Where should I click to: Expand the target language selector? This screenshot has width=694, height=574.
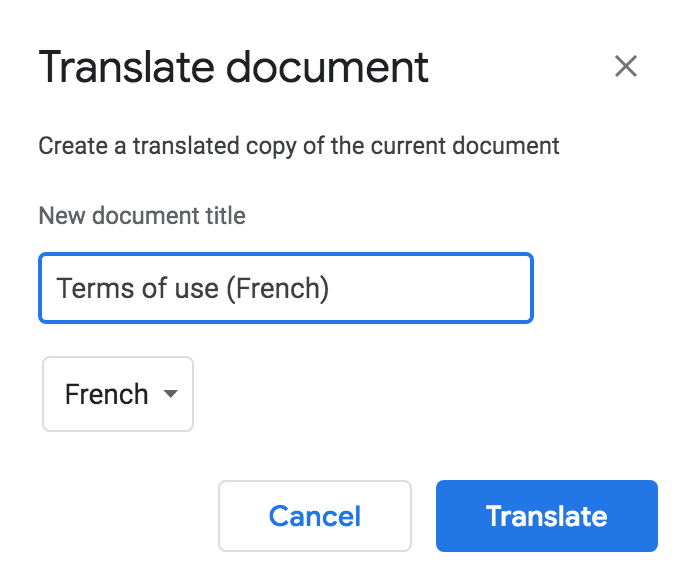118,394
